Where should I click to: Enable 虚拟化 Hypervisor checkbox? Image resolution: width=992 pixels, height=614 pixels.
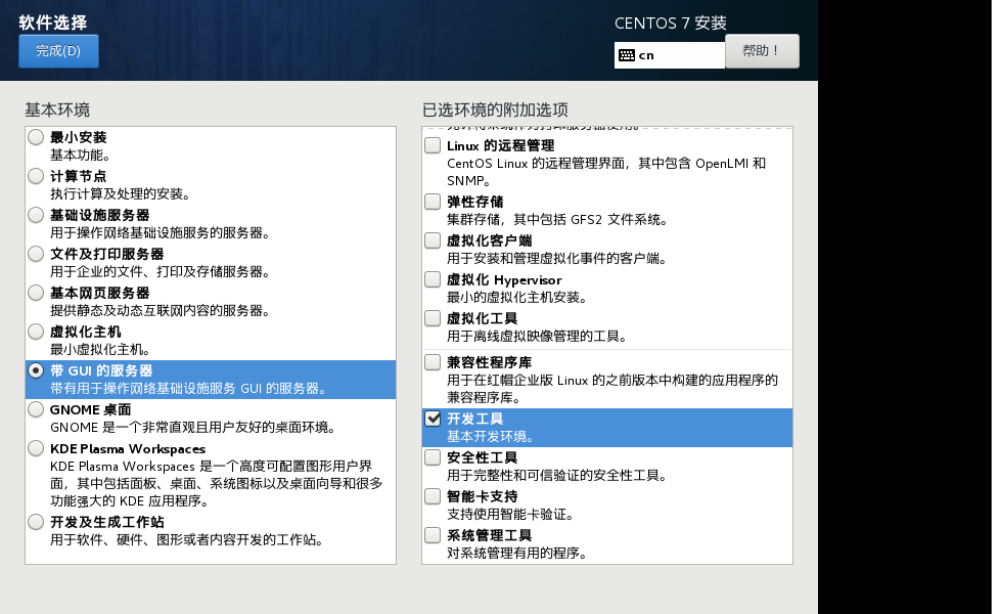point(433,279)
